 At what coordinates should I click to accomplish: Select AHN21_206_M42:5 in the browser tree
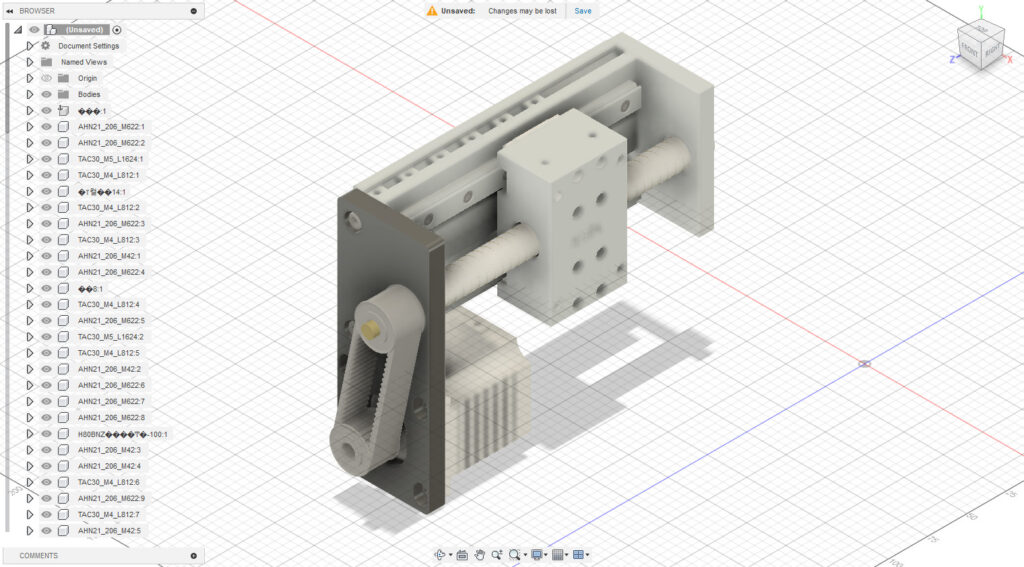(x=110, y=530)
